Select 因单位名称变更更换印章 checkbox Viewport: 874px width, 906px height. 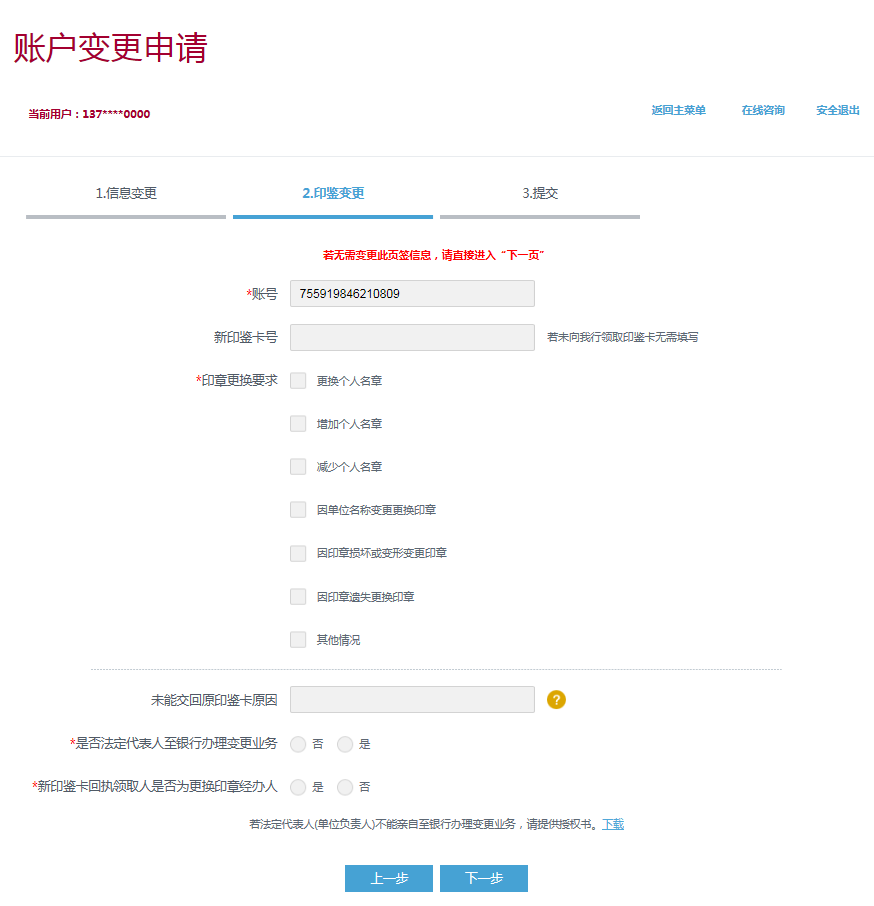point(298,510)
